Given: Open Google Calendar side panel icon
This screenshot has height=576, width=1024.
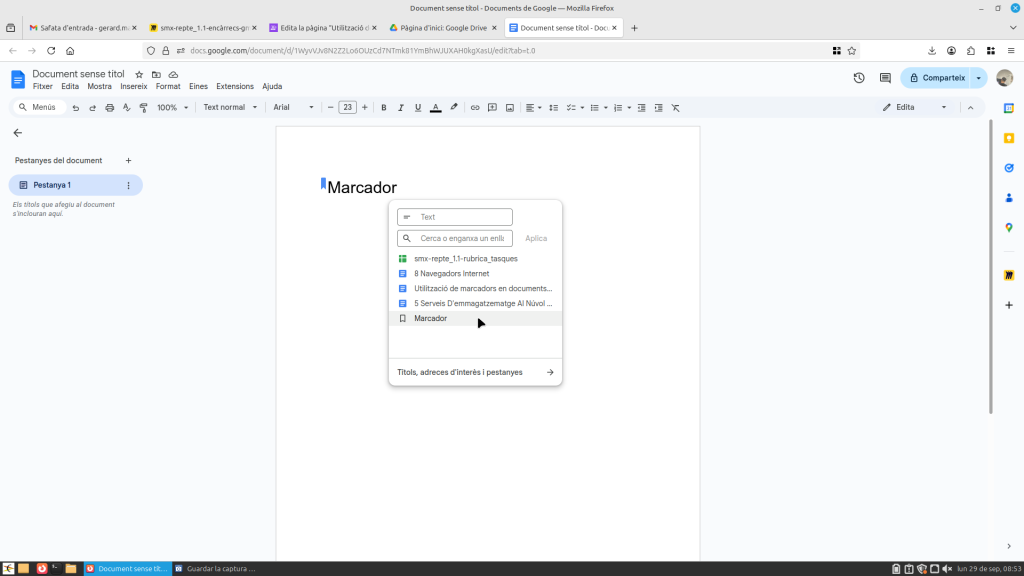Looking at the screenshot, I should click(1009, 108).
